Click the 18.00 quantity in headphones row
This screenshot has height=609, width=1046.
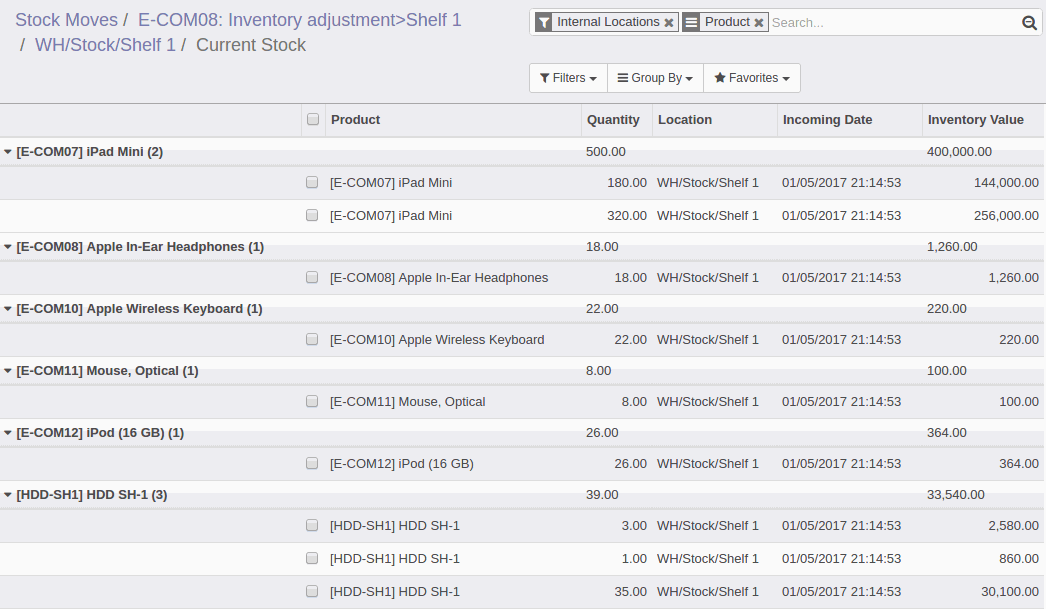(x=630, y=278)
